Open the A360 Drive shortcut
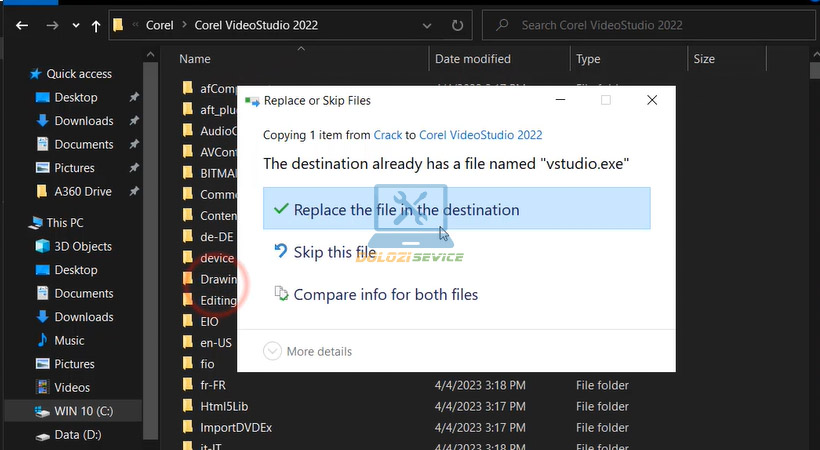The image size is (820, 450). (x=82, y=191)
